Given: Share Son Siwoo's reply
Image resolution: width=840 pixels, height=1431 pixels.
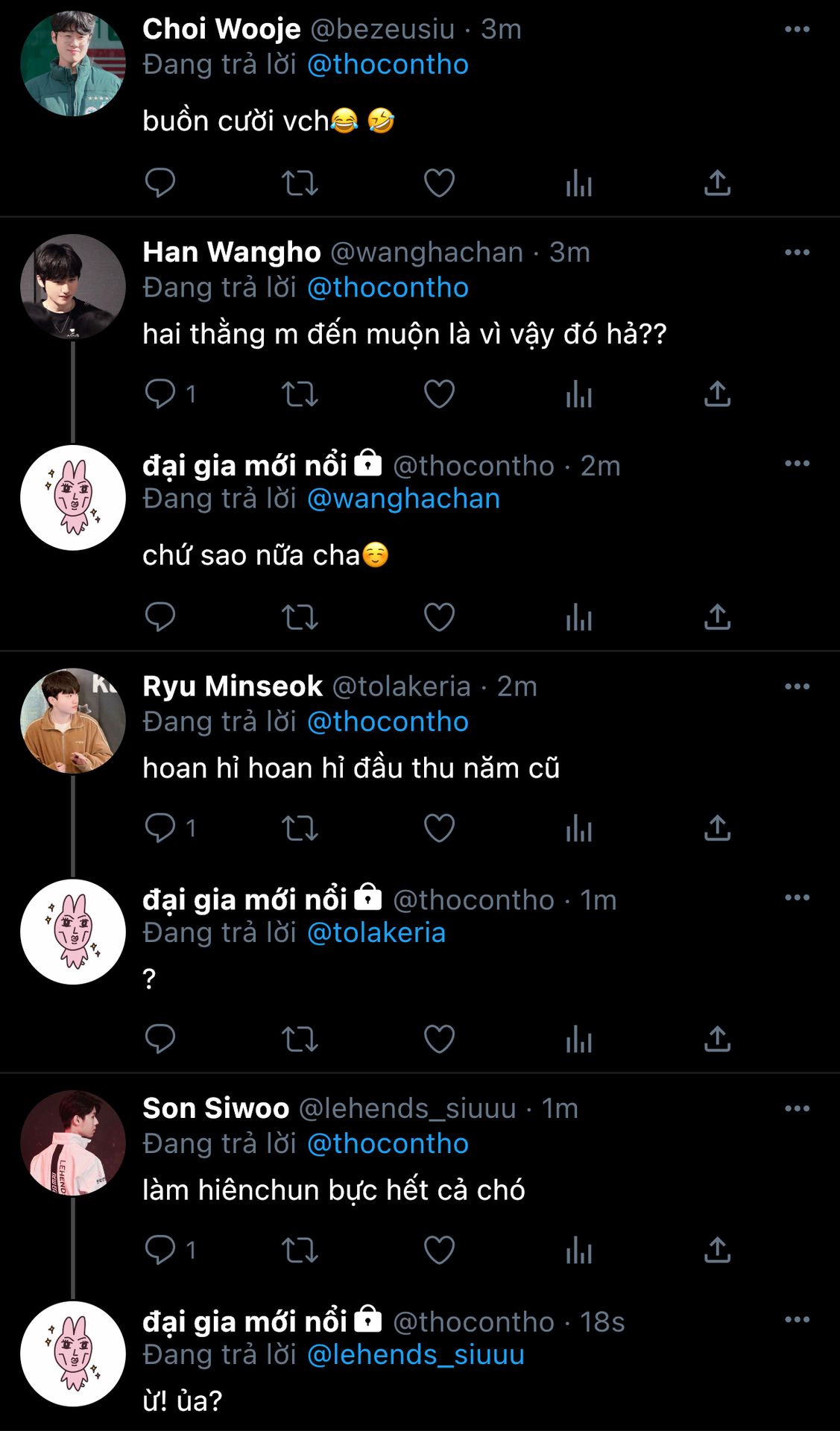Looking at the screenshot, I should click(717, 1250).
